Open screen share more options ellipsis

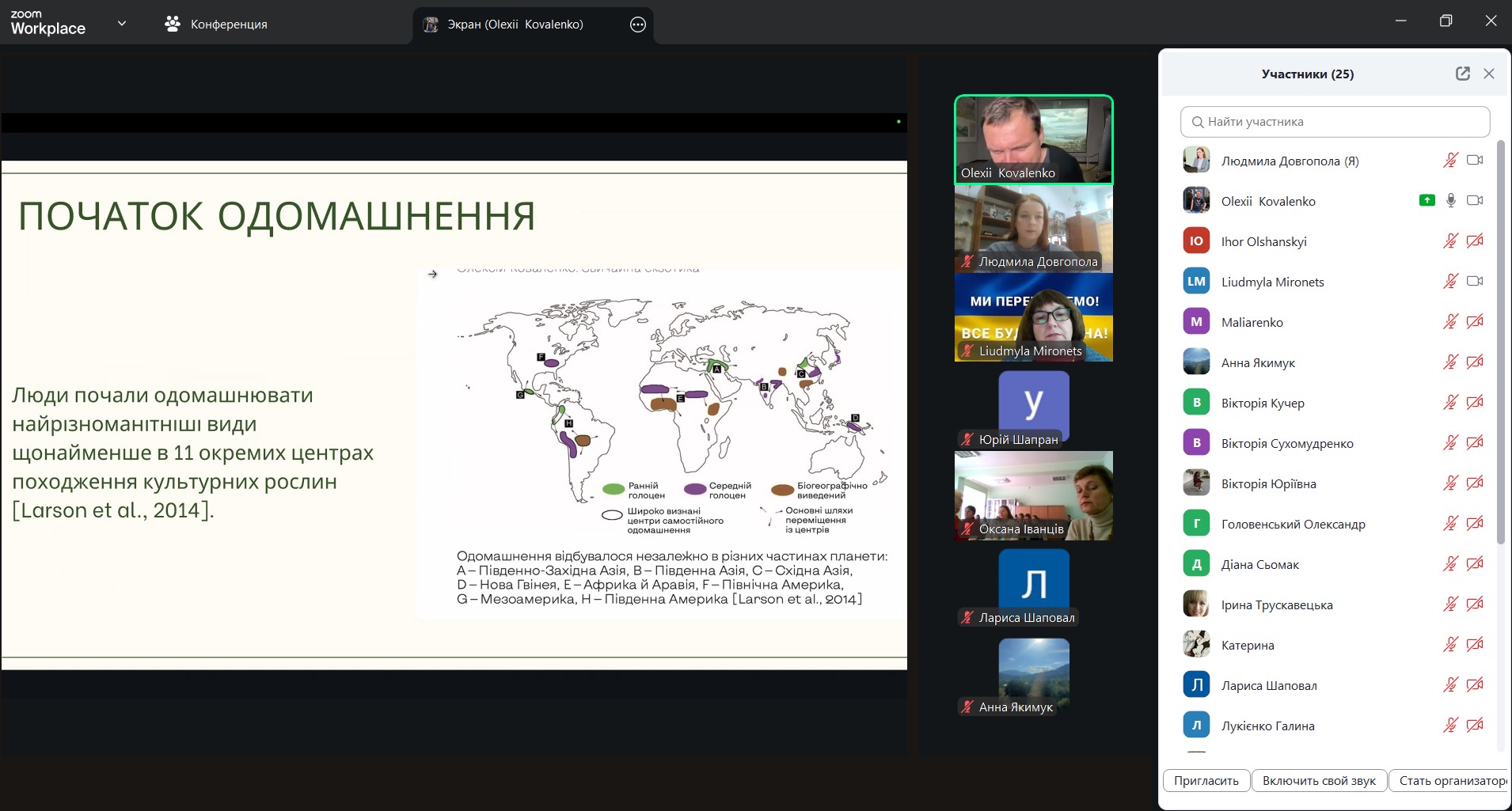click(x=637, y=25)
